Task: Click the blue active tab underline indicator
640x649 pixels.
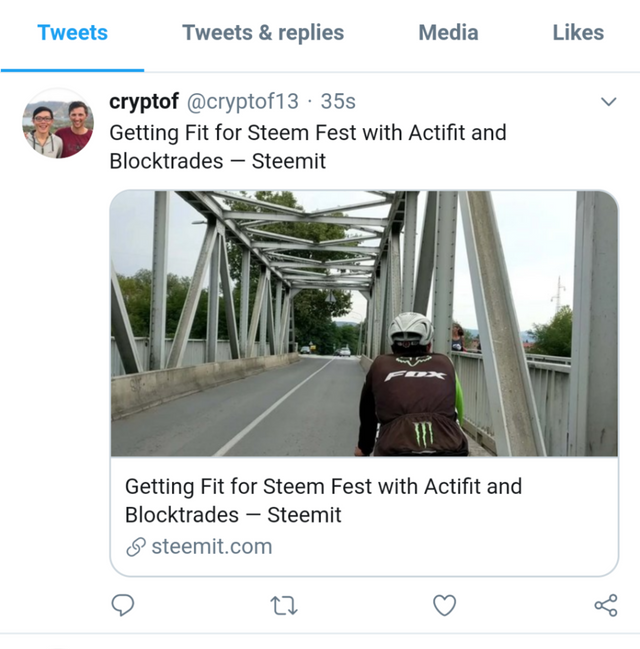Action: 72,70
